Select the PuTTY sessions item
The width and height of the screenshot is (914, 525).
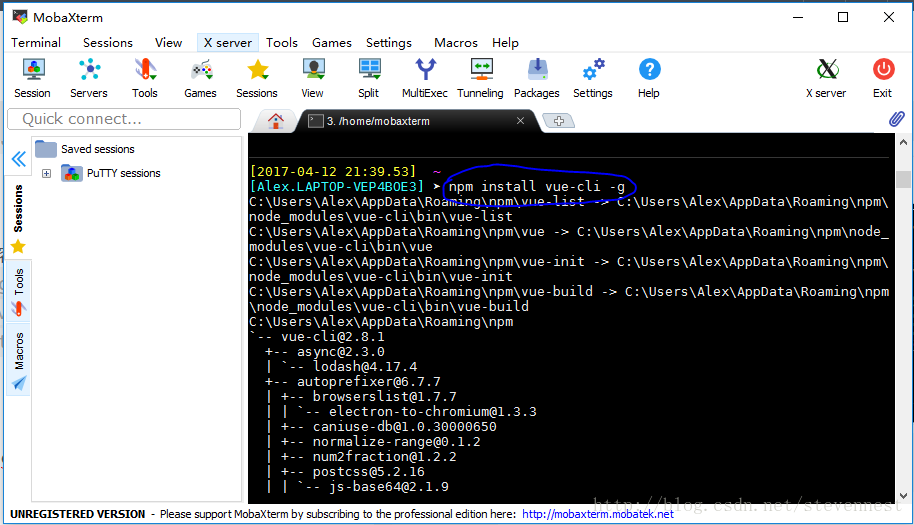coord(111,173)
